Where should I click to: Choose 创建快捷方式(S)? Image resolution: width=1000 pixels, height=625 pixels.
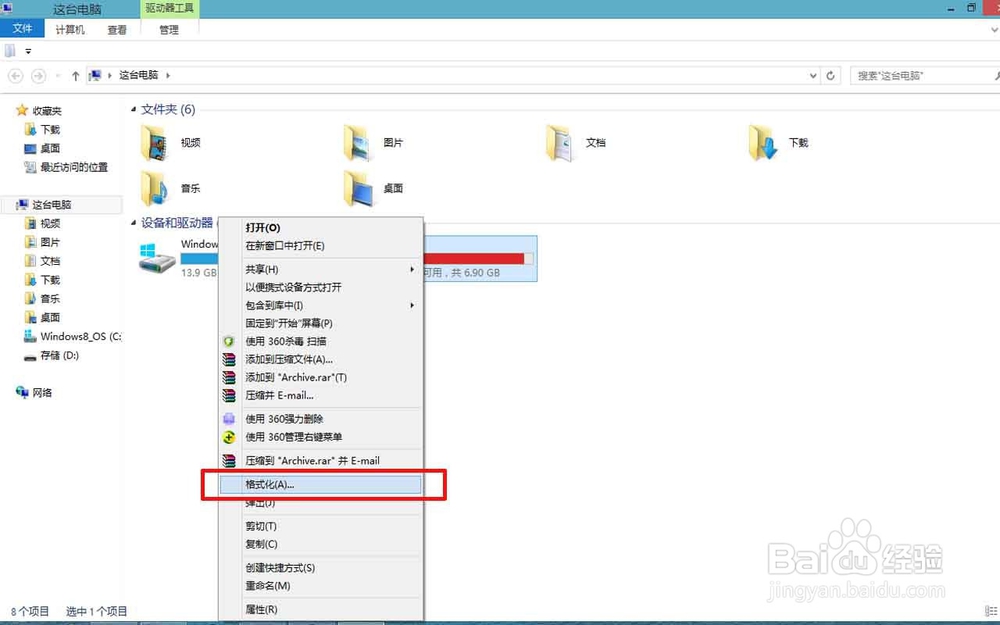[320, 568]
